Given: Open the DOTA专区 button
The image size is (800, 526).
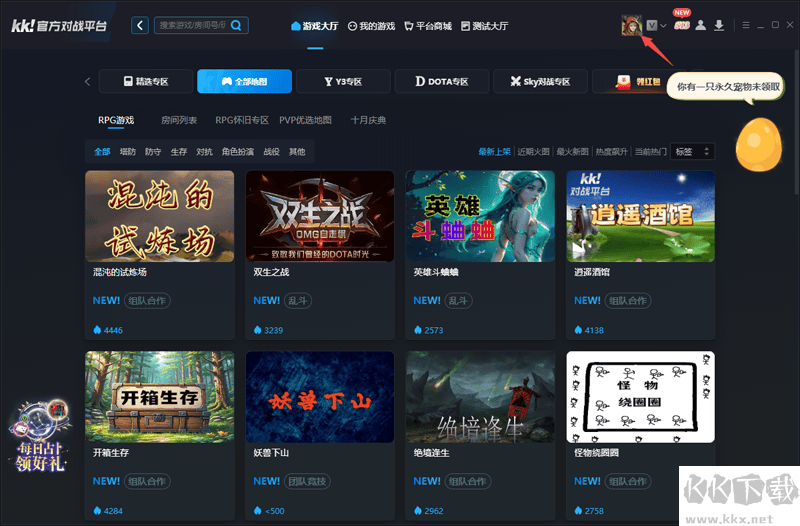Looking at the screenshot, I should (x=442, y=82).
